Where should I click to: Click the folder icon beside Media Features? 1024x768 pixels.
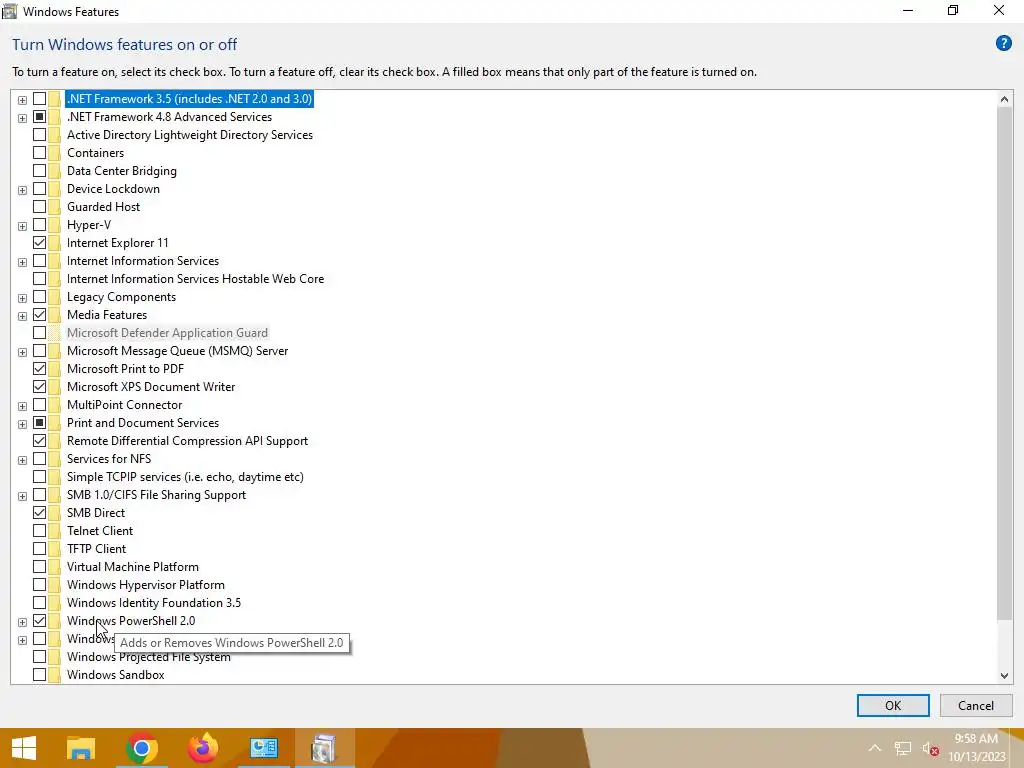click(x=55, y=315)
